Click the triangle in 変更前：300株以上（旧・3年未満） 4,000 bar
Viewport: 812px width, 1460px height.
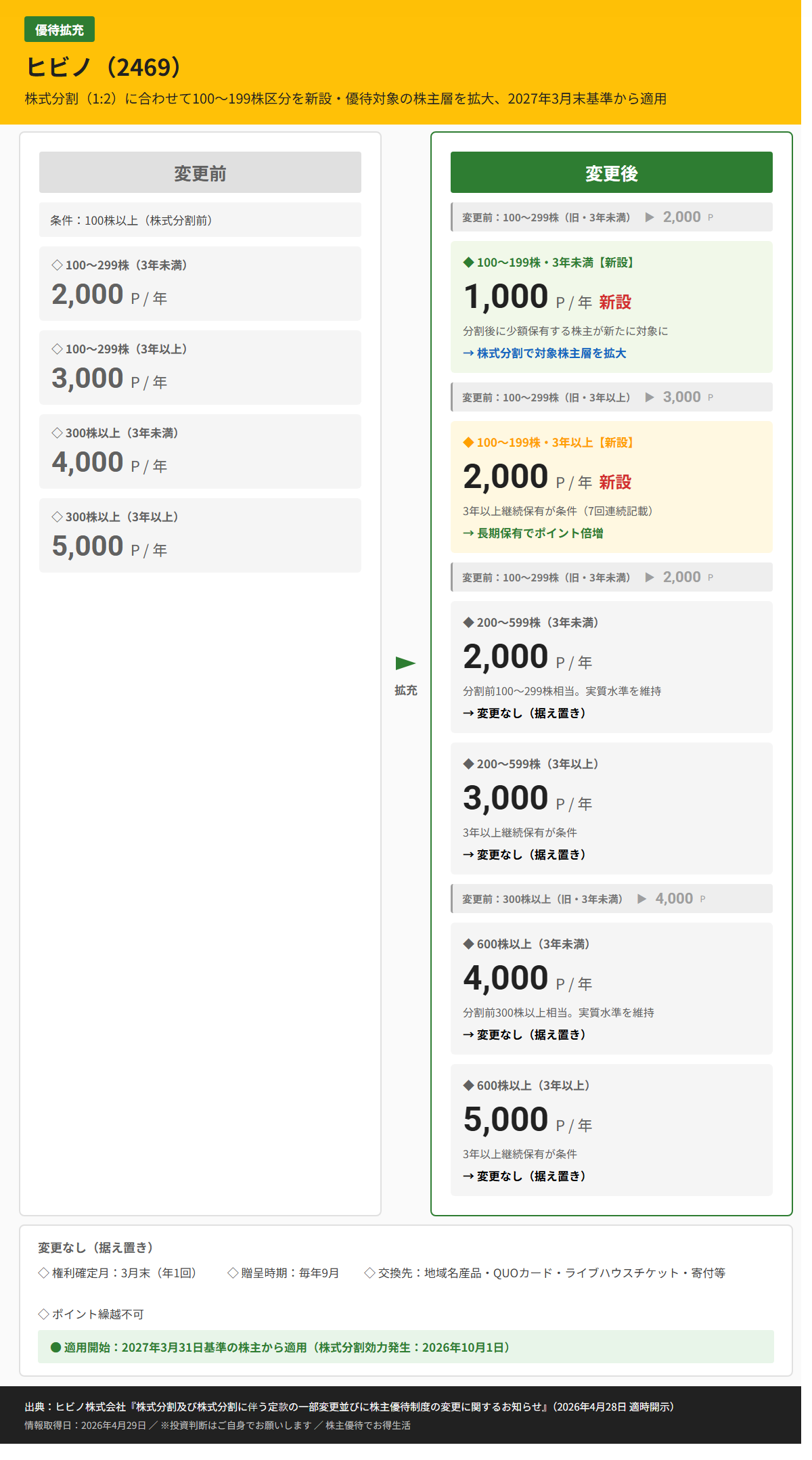(x=642, y=899)
